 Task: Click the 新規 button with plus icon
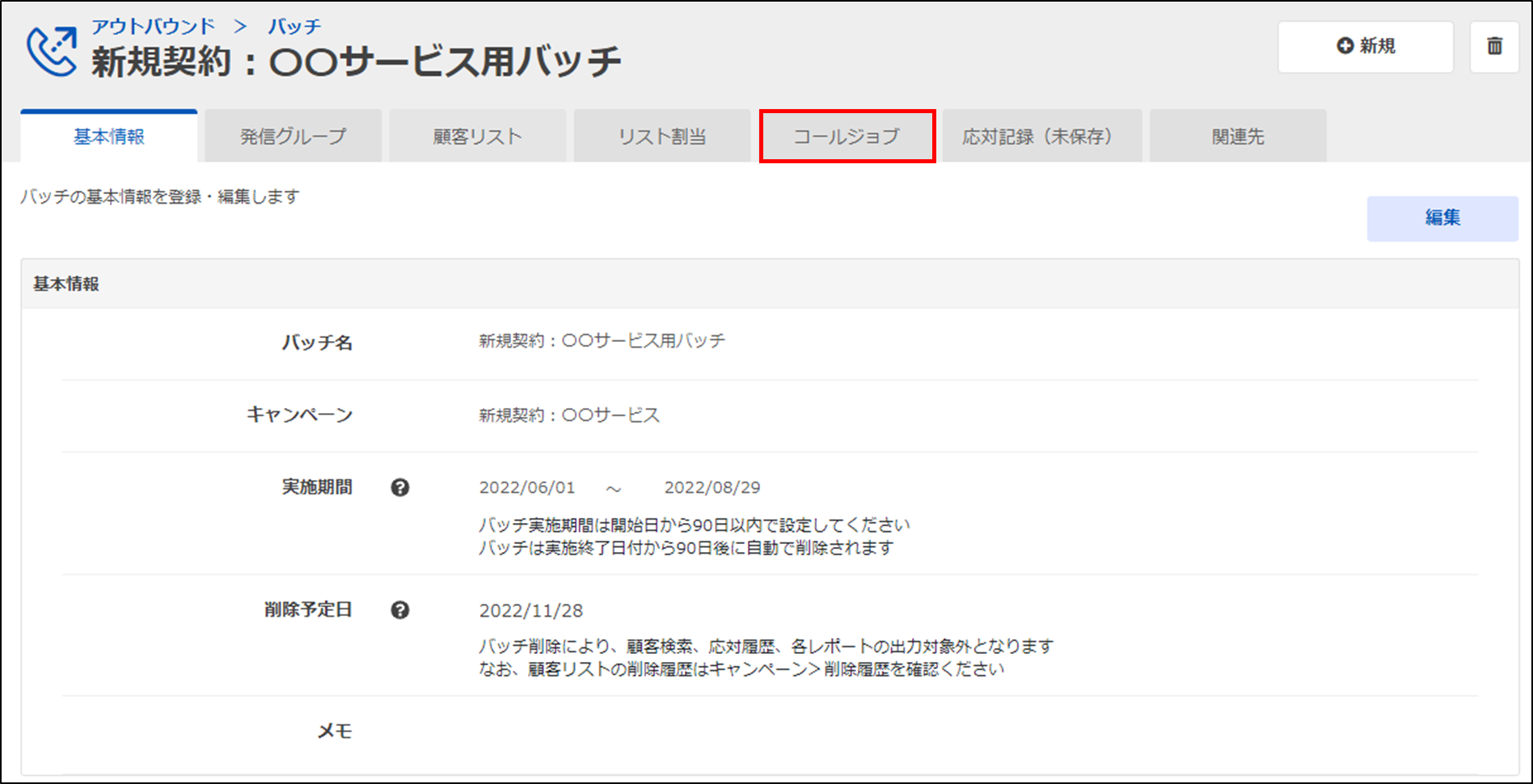pyautogui.click(x=1365, y=47)
